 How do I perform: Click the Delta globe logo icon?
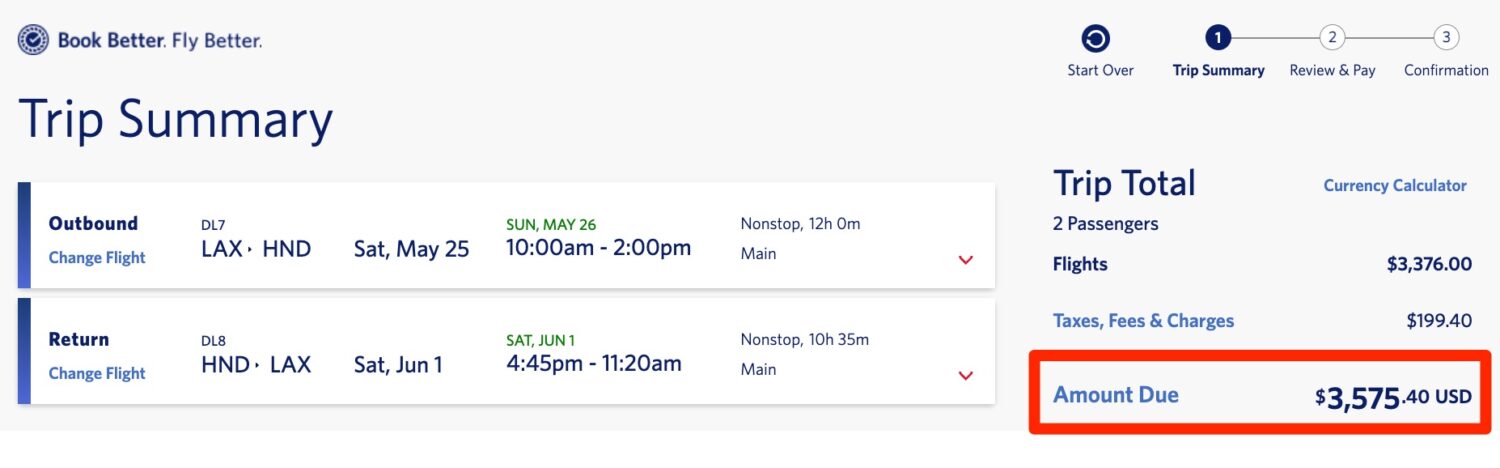point(33,40)
